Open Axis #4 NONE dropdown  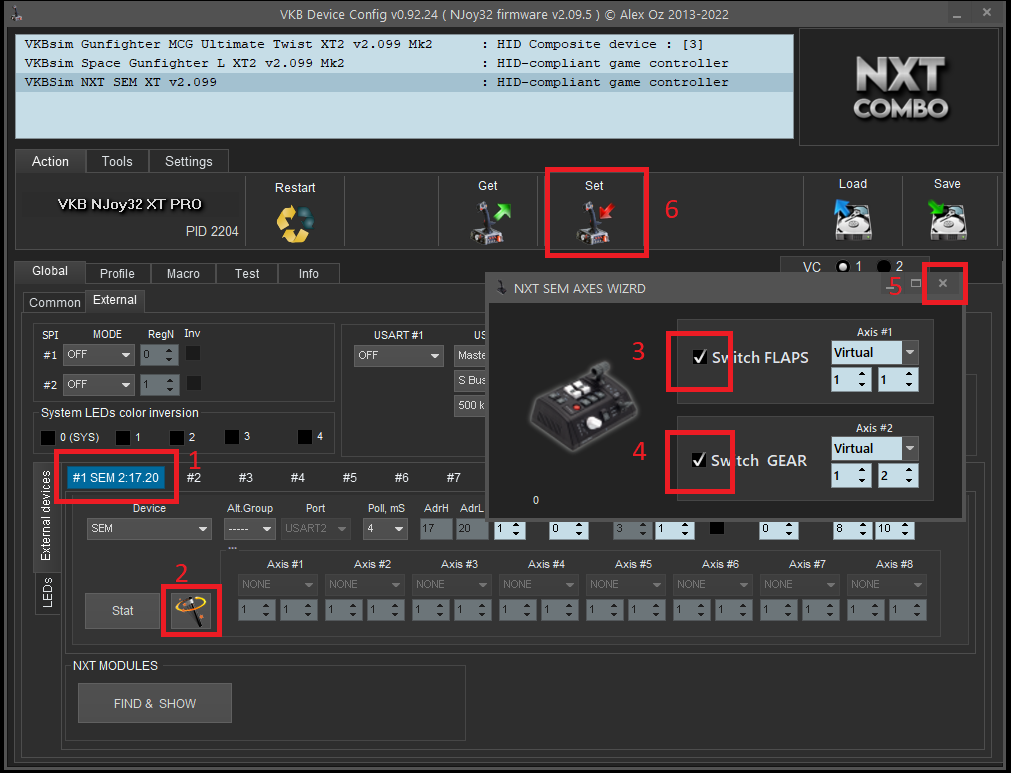pos(538,585)
